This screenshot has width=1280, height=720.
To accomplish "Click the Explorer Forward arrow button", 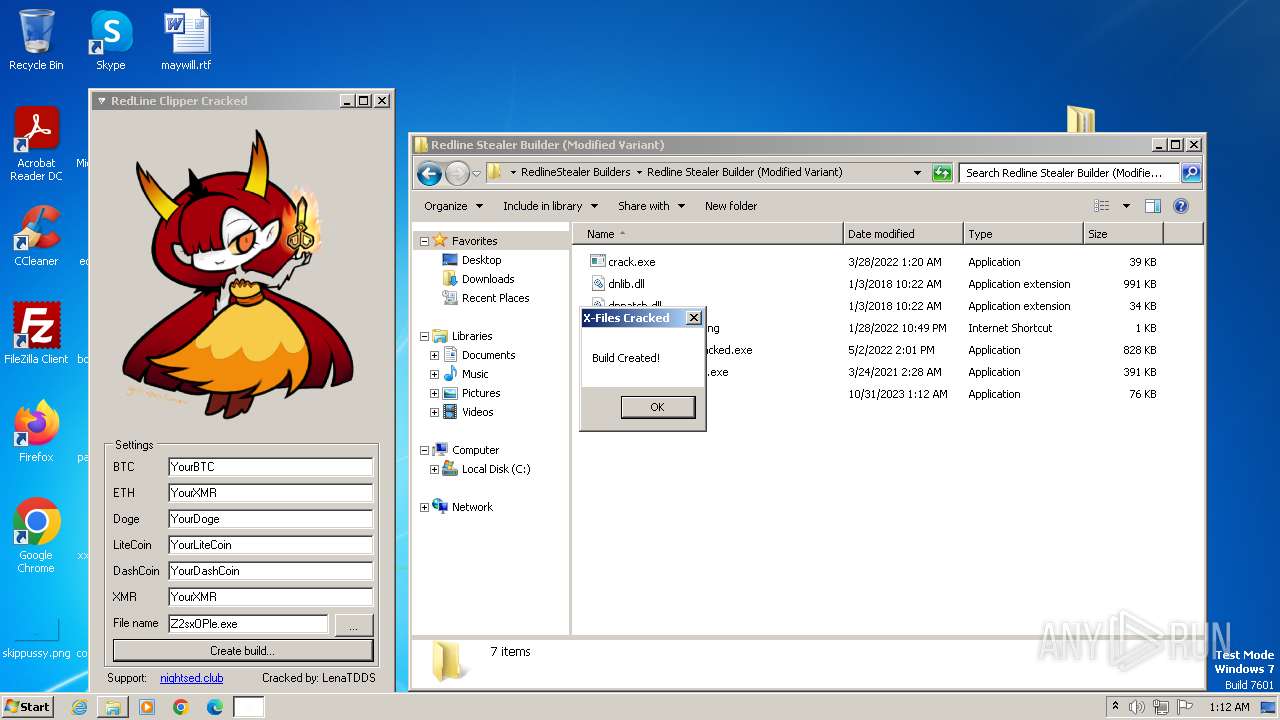I will click(457, 173).
